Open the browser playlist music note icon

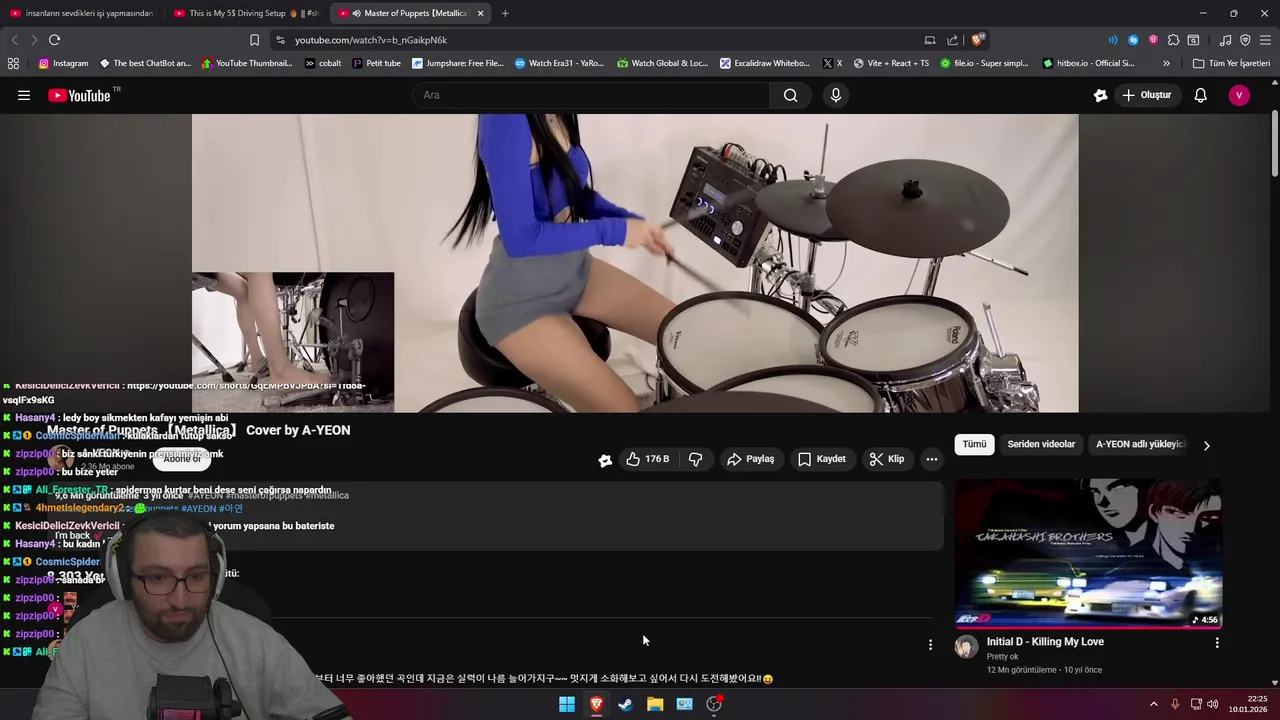tap(1225, 40)
